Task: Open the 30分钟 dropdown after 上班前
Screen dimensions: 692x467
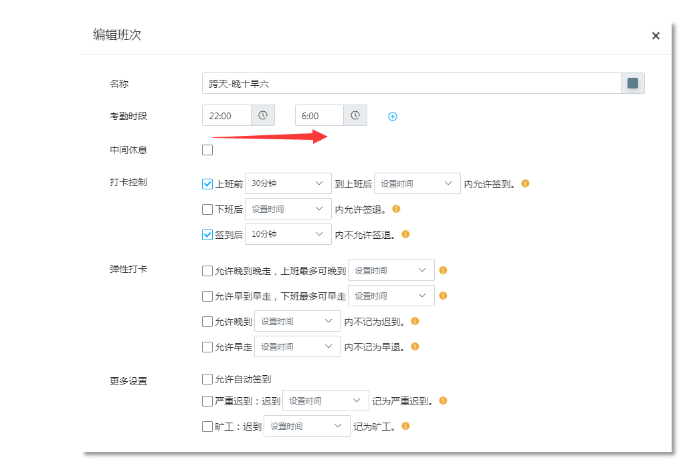Action: coord(288,184)
